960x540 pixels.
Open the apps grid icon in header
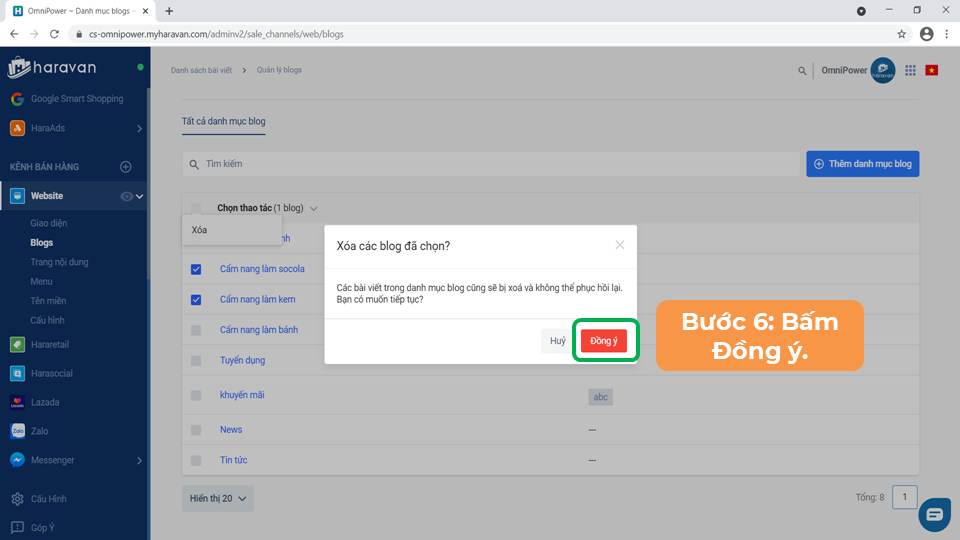910,71
